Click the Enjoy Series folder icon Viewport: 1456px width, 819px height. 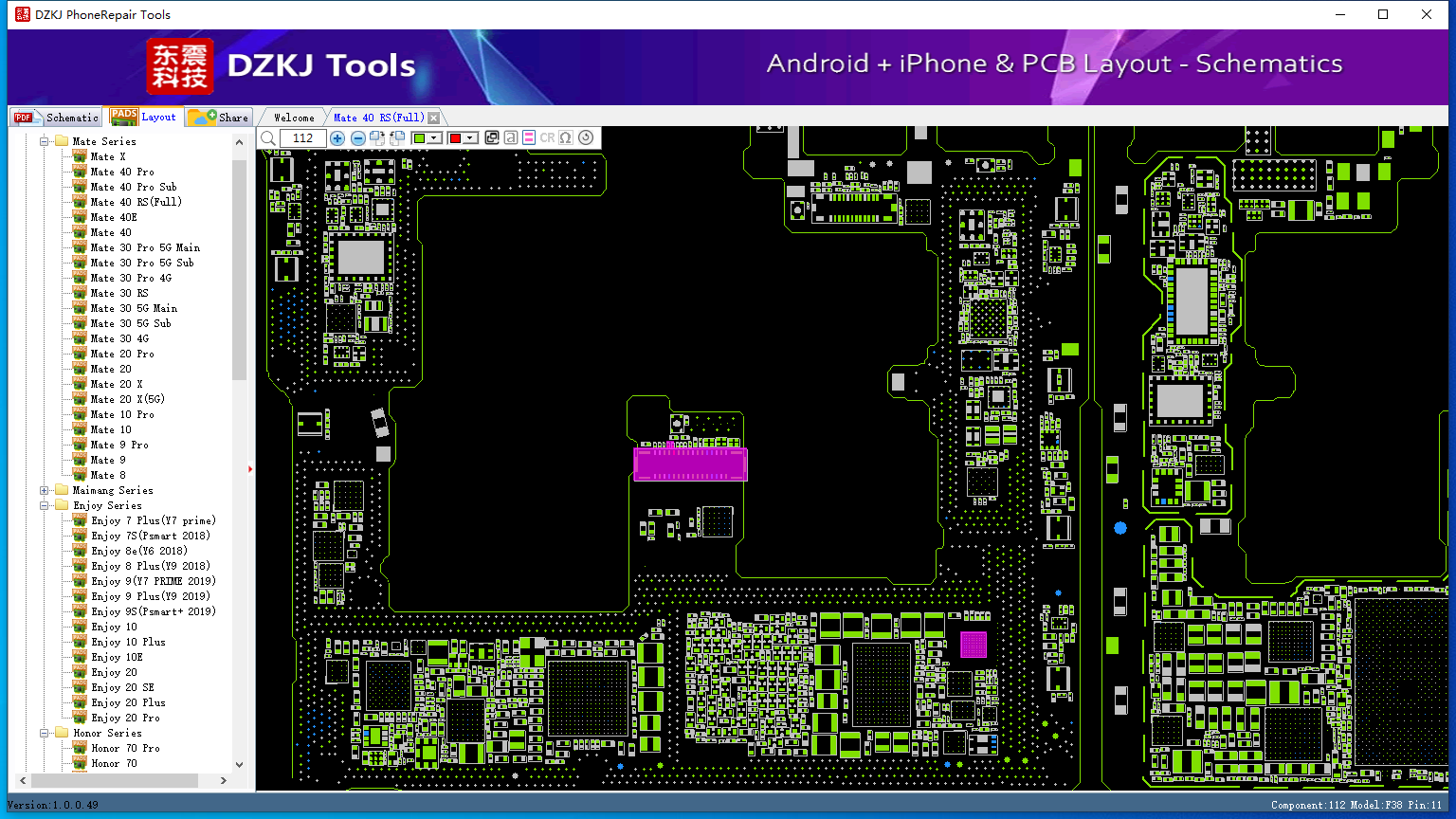(62, 505)
